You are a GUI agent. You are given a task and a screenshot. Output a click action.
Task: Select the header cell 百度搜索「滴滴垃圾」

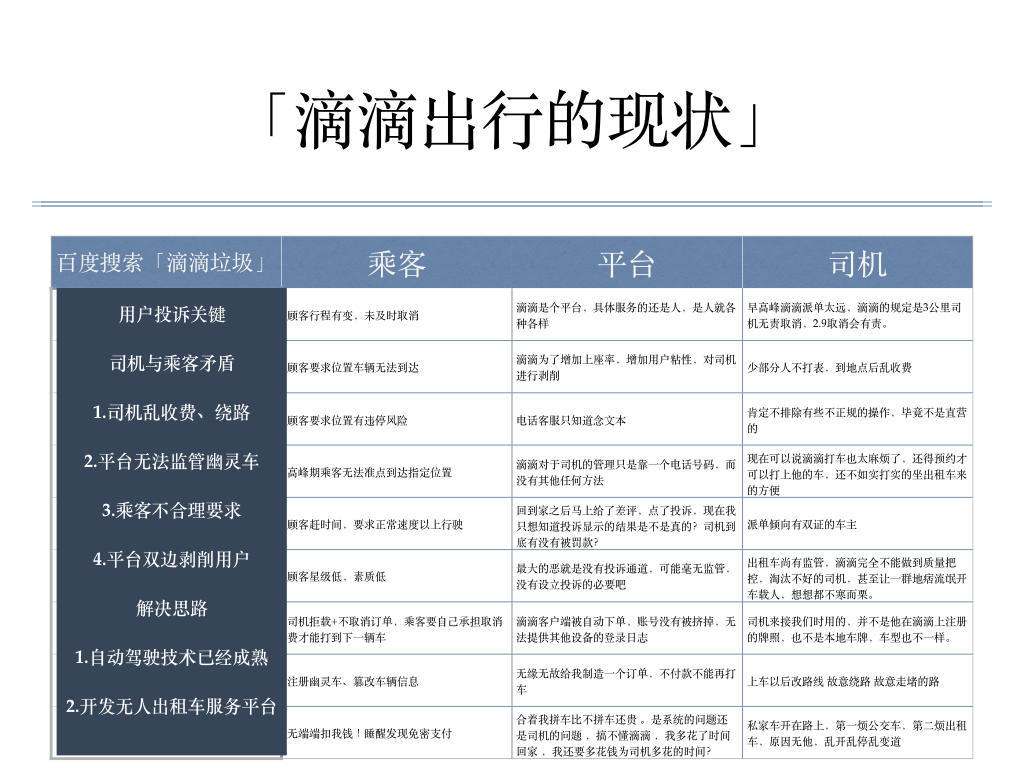[x=166, y=263]
